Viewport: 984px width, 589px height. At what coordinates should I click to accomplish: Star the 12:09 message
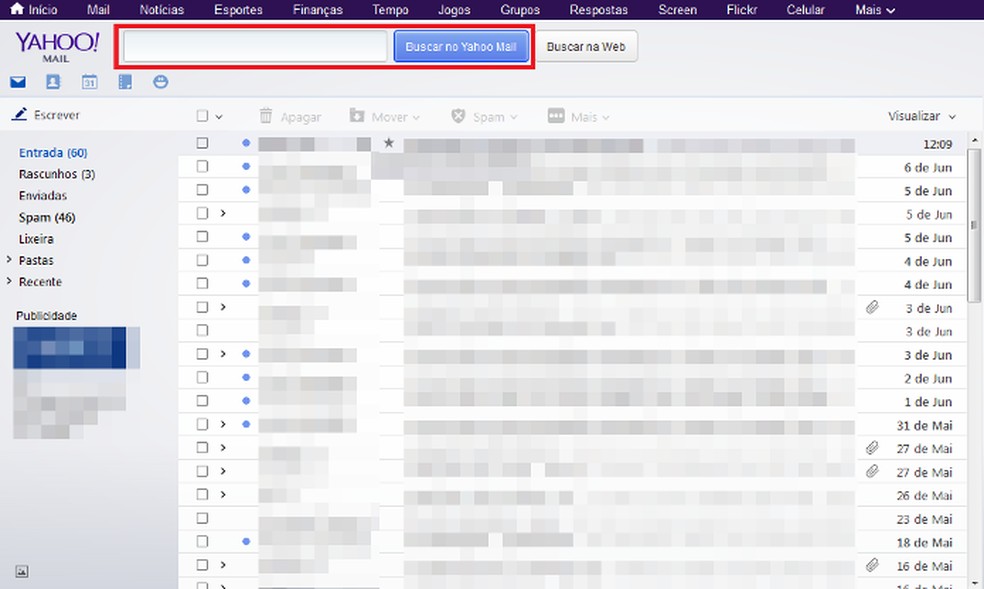(389, 143)
